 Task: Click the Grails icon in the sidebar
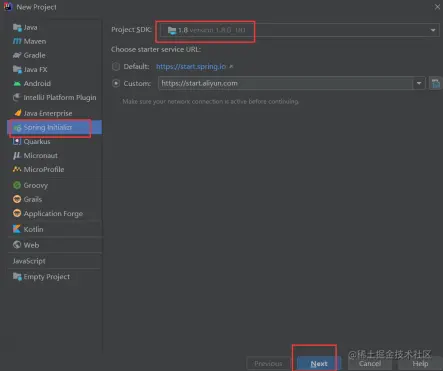coord(17,199)
